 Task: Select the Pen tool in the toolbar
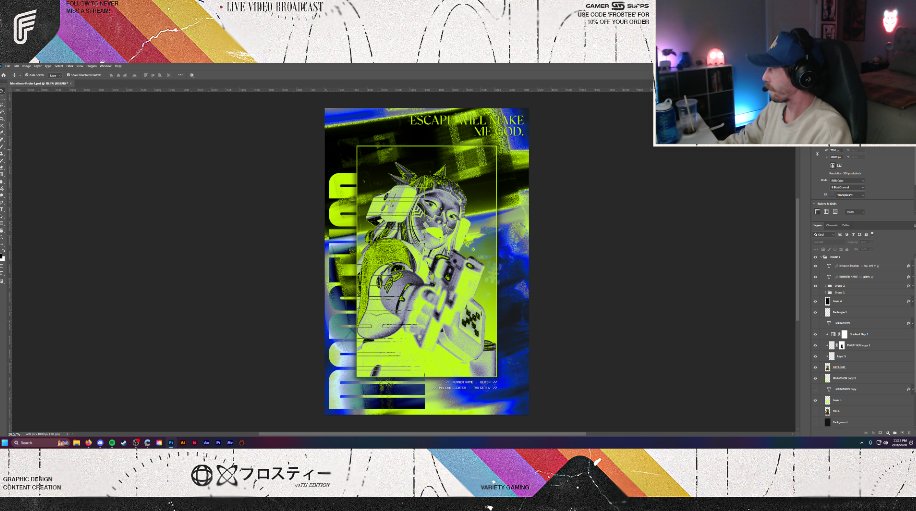pos(3,202)
